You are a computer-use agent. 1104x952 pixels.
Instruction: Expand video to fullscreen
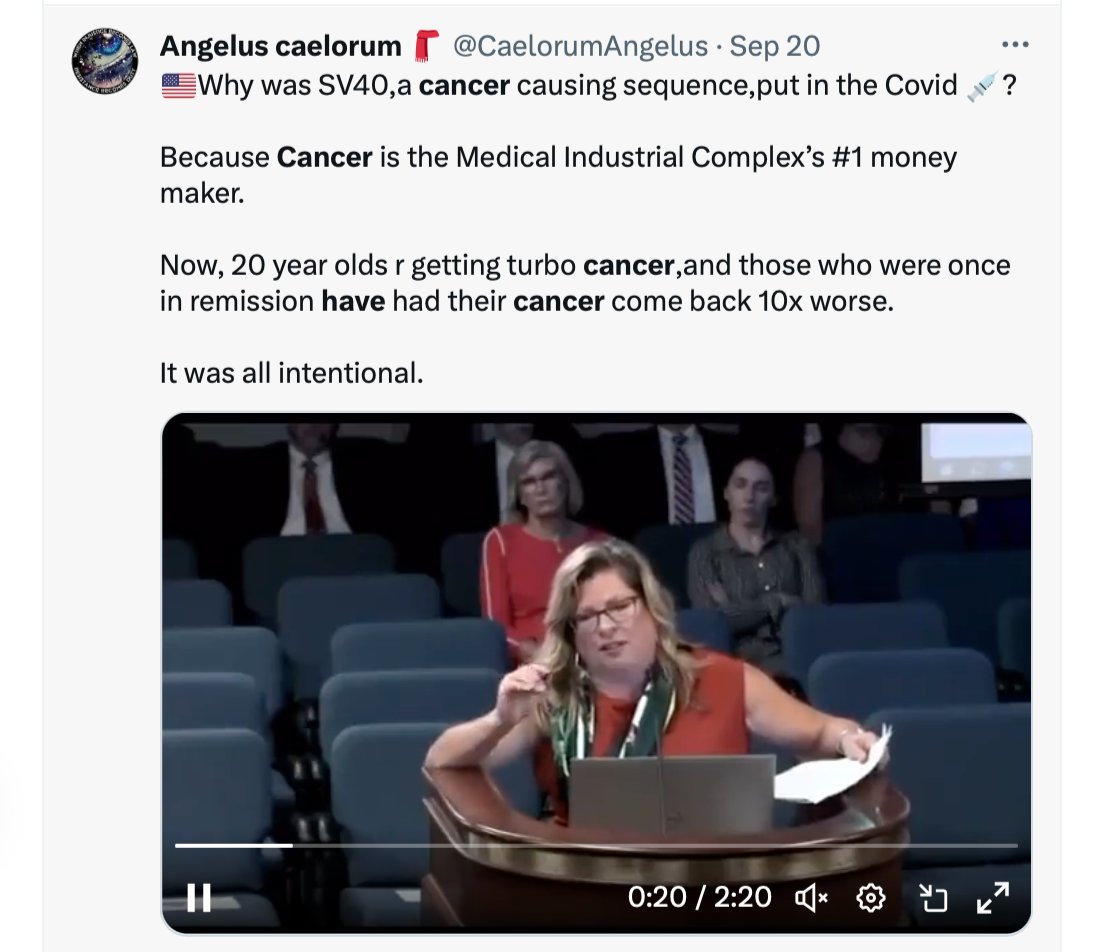[993, 898]
